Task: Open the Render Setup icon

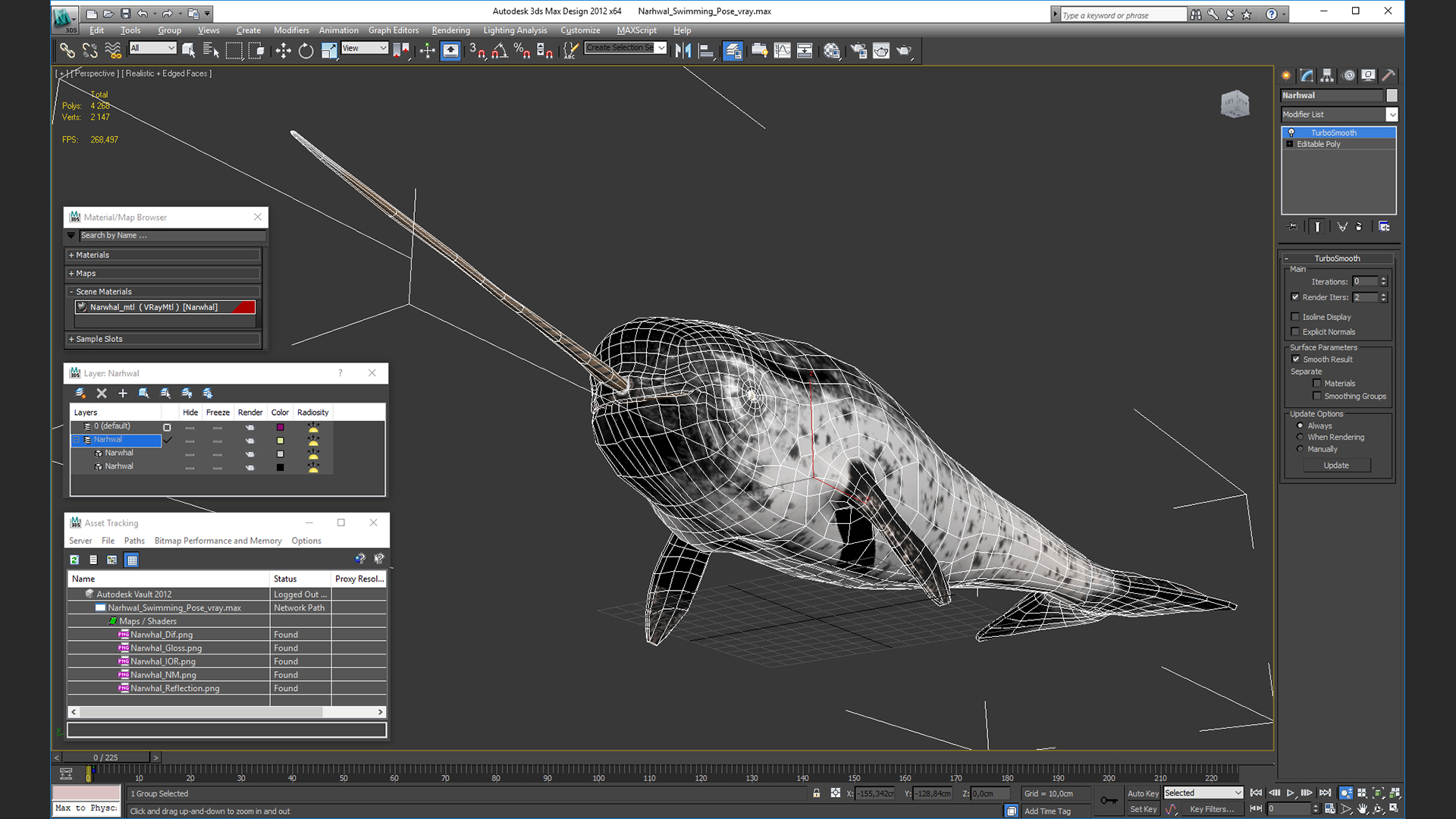Action: 858,51
